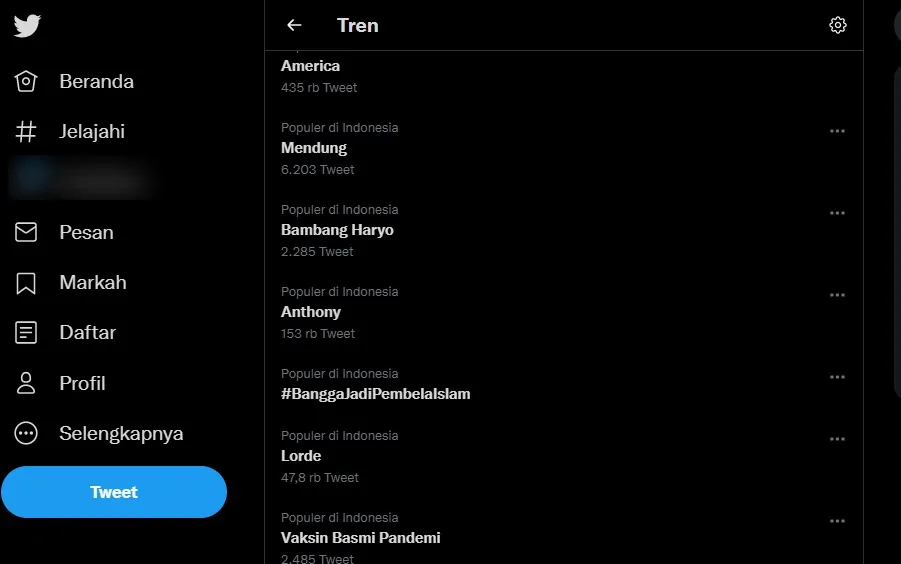Expand options for Mendung trend
Viewport: 901px width, 564px height.
tap(837, 131)
